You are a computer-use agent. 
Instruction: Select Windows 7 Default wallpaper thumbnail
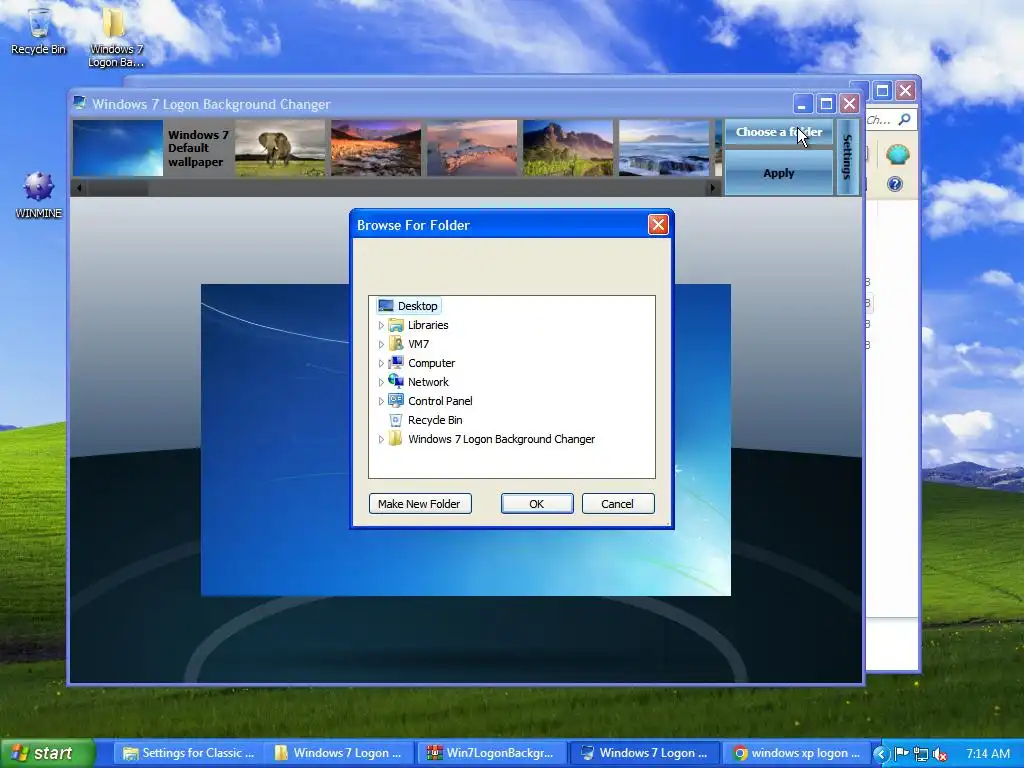click(x=118, y=148)
